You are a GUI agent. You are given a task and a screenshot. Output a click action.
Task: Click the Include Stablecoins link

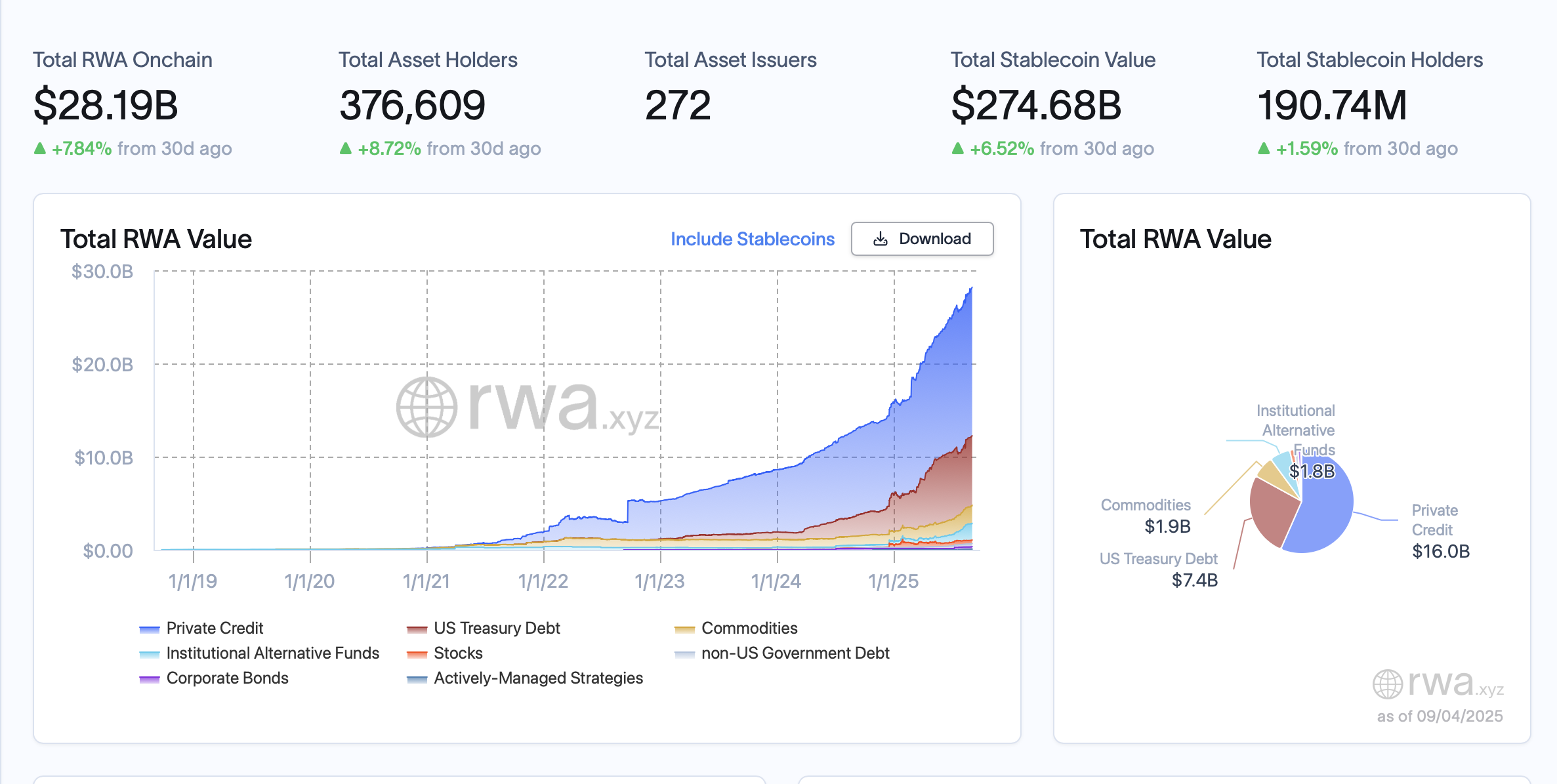click(752, 239)
